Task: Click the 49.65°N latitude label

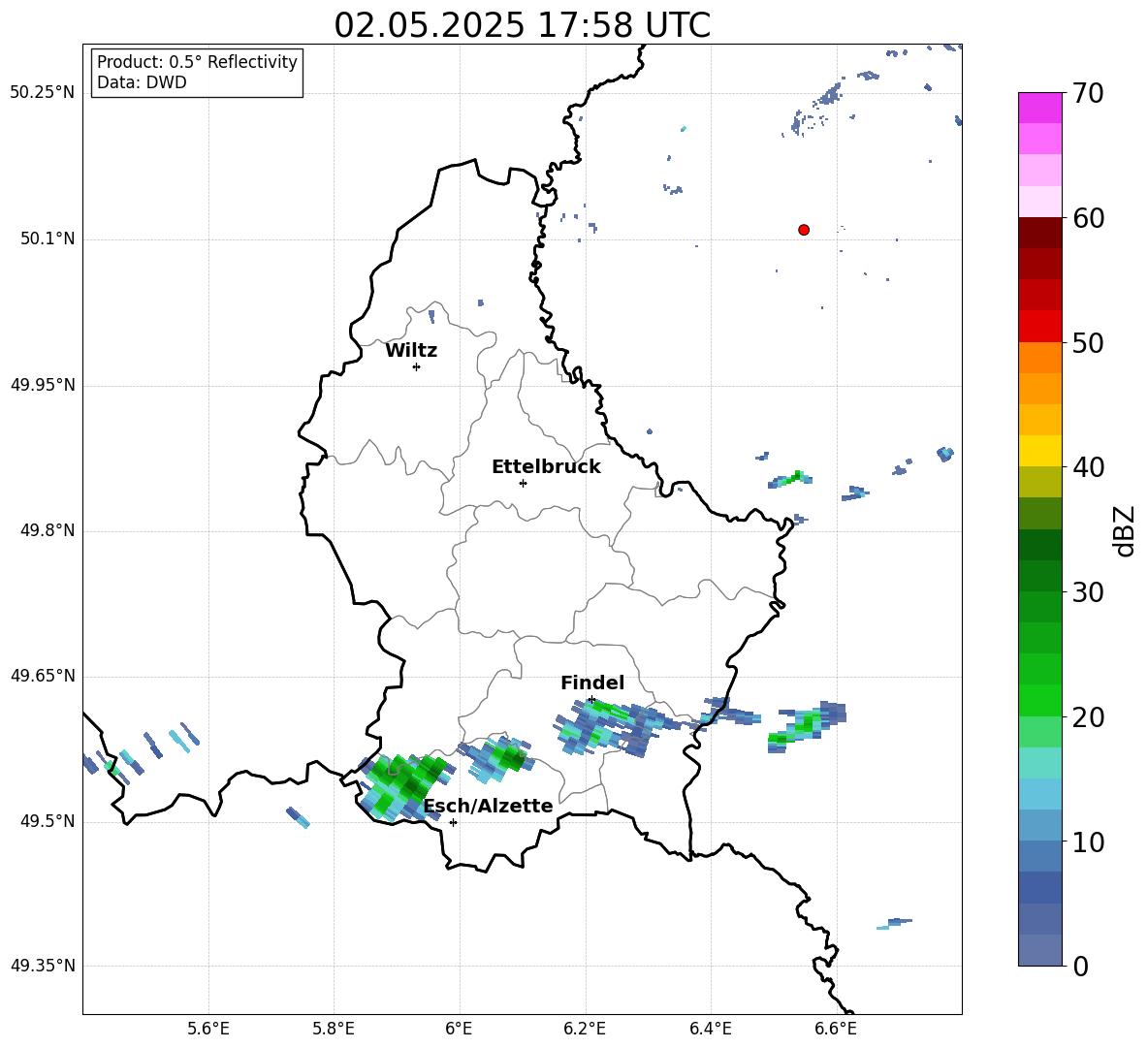Action: click(43, 676)
